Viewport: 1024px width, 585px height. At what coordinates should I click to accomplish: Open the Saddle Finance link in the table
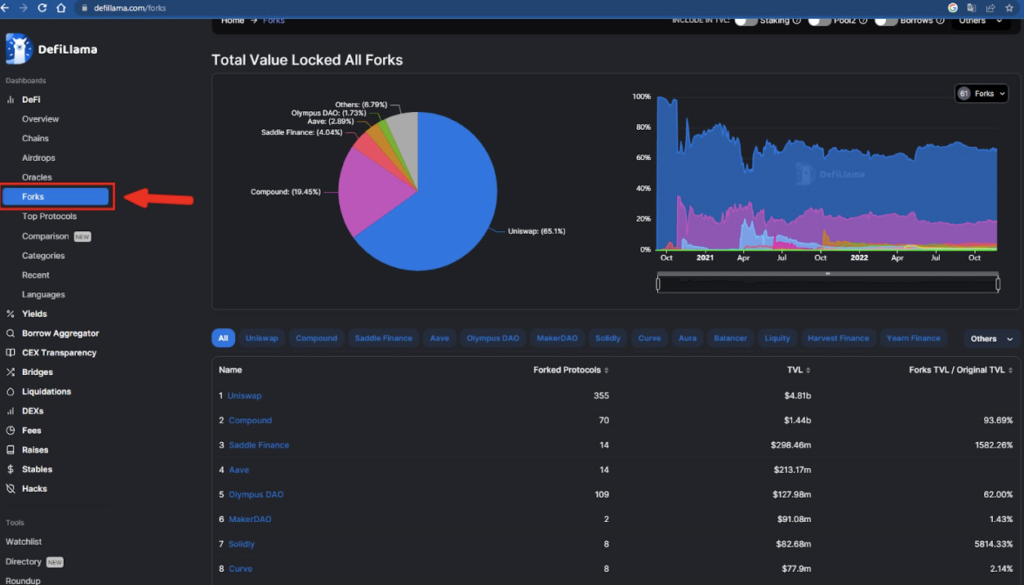[x=259, y=445]
